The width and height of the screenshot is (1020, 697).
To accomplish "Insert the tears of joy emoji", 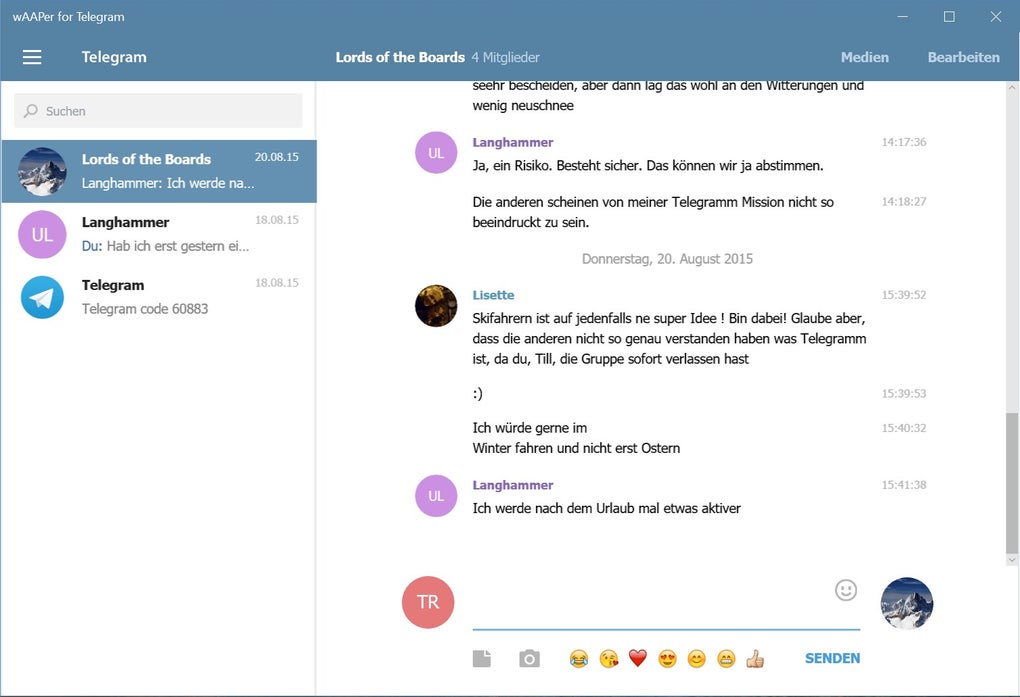I will (578, 659).
